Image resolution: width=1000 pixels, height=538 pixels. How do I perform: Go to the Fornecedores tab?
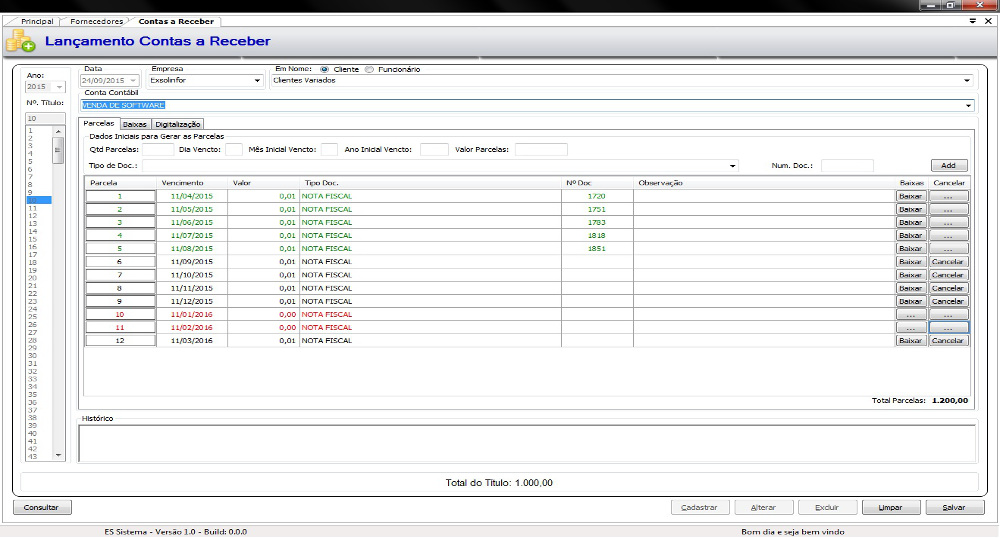(x=97, y=21)
